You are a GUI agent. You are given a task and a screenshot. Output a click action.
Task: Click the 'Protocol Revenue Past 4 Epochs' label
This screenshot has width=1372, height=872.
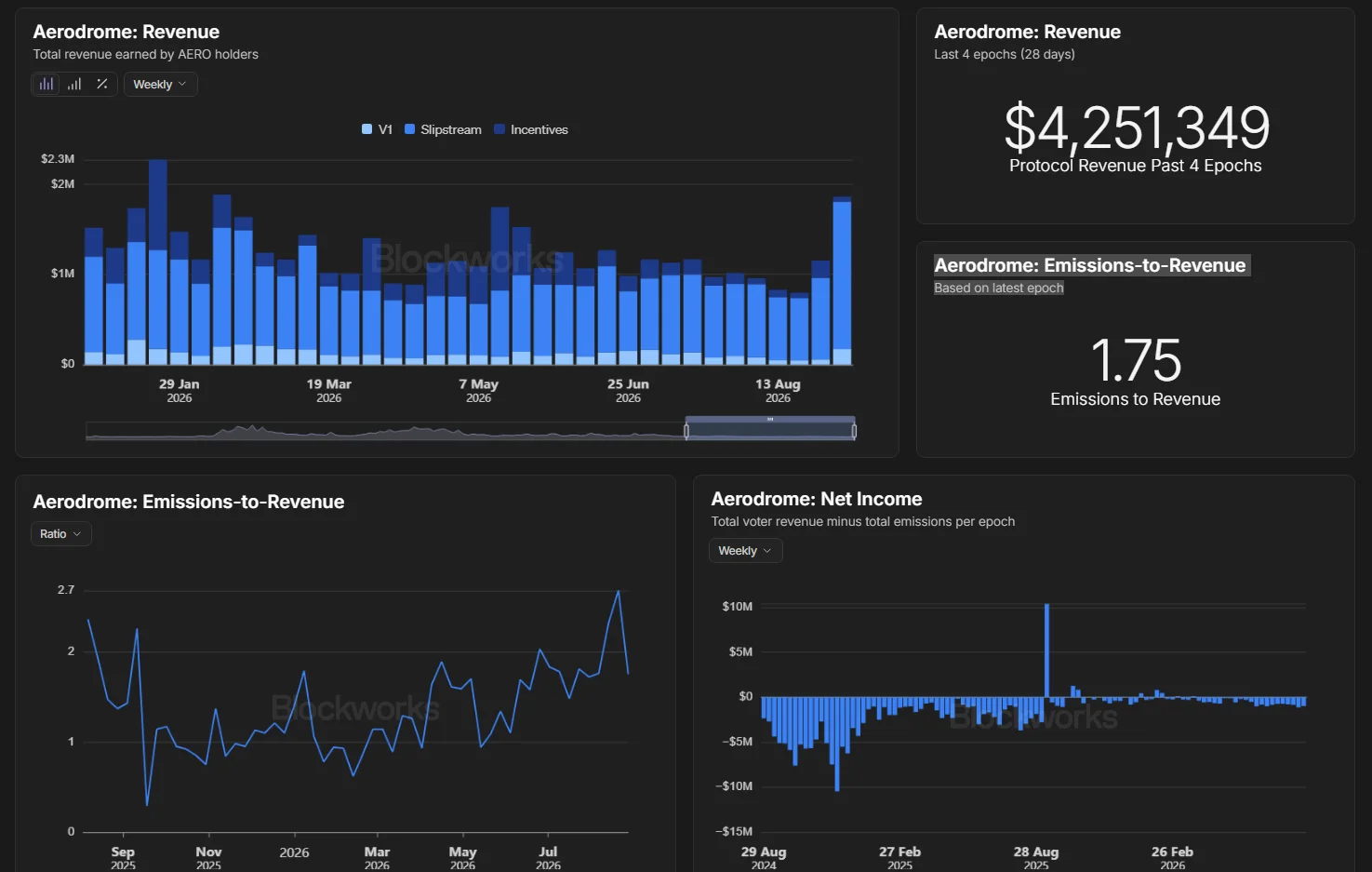tap(1136, 166)
